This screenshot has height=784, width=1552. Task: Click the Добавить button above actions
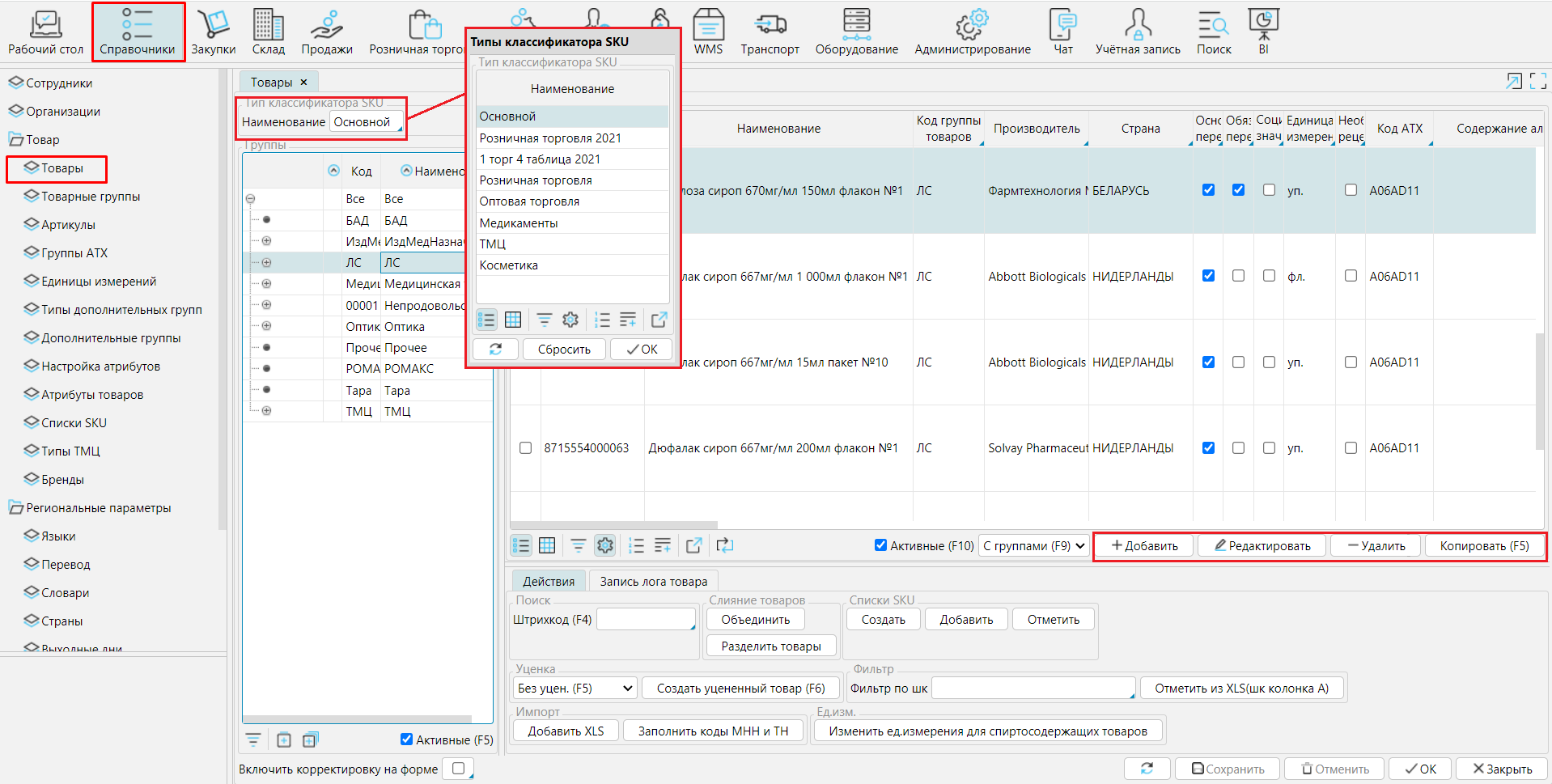click(x=1144, y=546)
